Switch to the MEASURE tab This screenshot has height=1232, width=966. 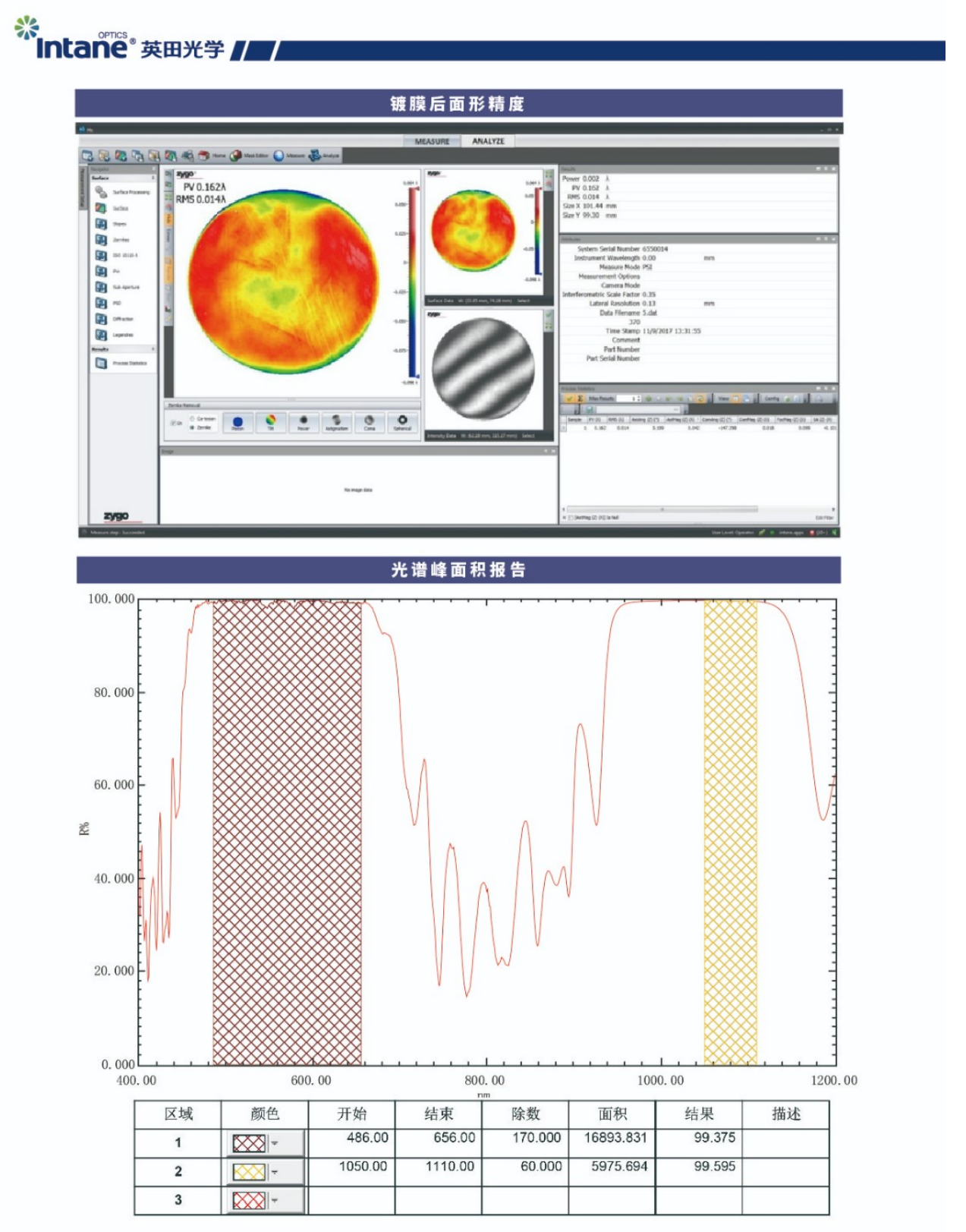point(432,141)
